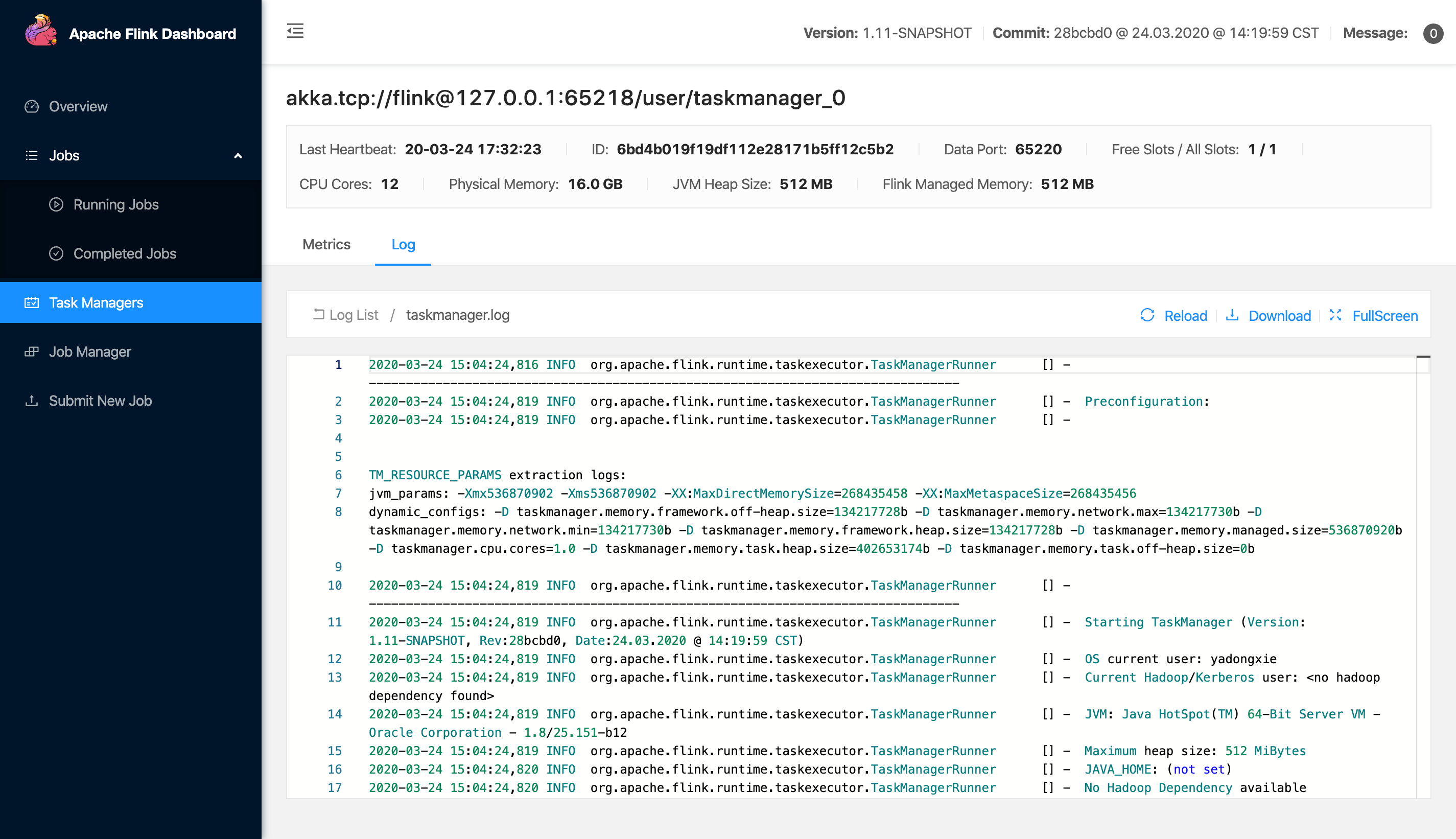Click the Task Managers calendar icon
Viewport: 1456px width, 839px height.
32,302
